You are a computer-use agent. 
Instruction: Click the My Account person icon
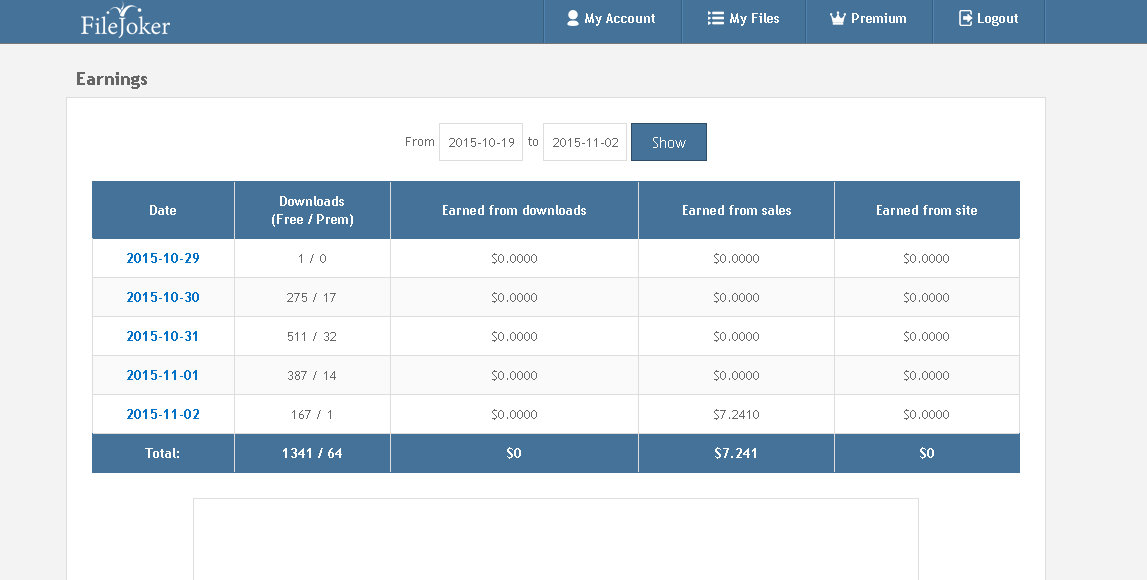point(573,18)
